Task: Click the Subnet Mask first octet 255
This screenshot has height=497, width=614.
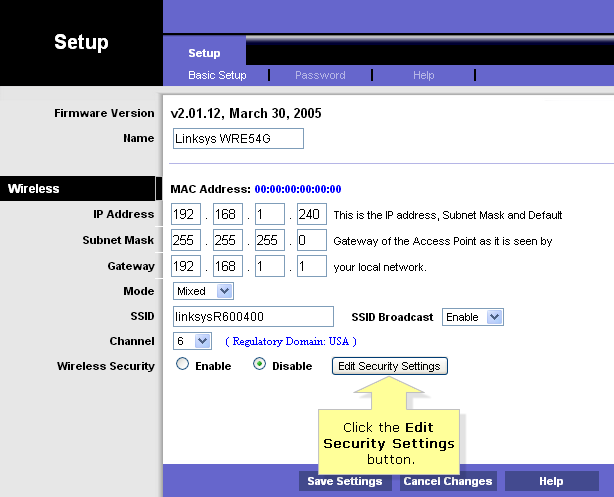Action: (x=186, y=240)
